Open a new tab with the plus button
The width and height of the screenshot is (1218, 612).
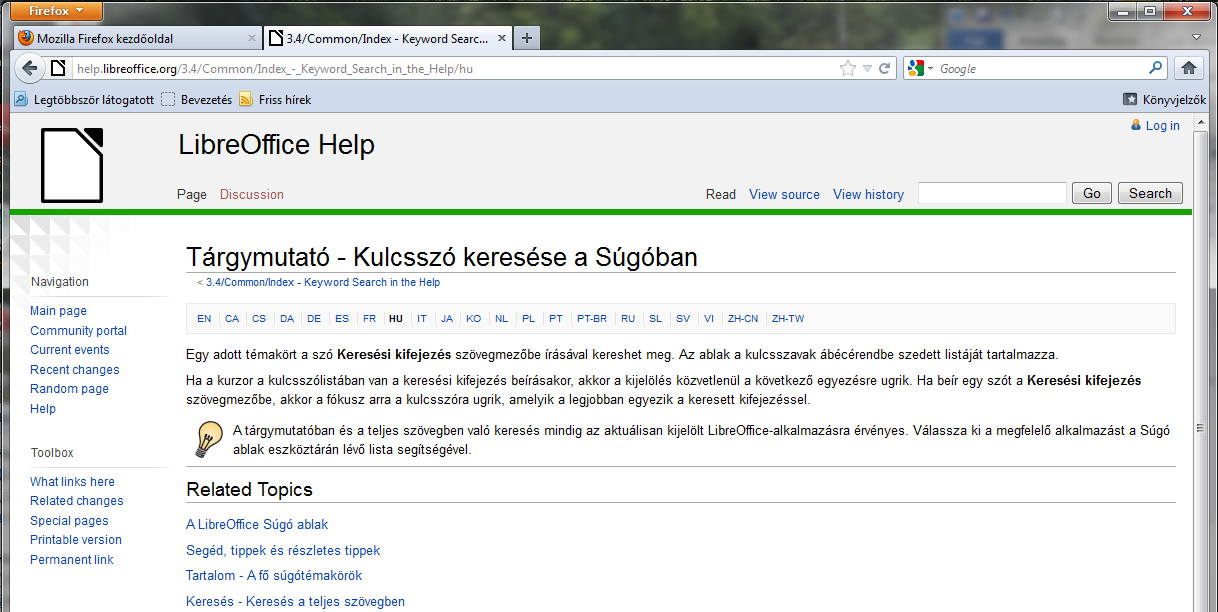[527, 39]
